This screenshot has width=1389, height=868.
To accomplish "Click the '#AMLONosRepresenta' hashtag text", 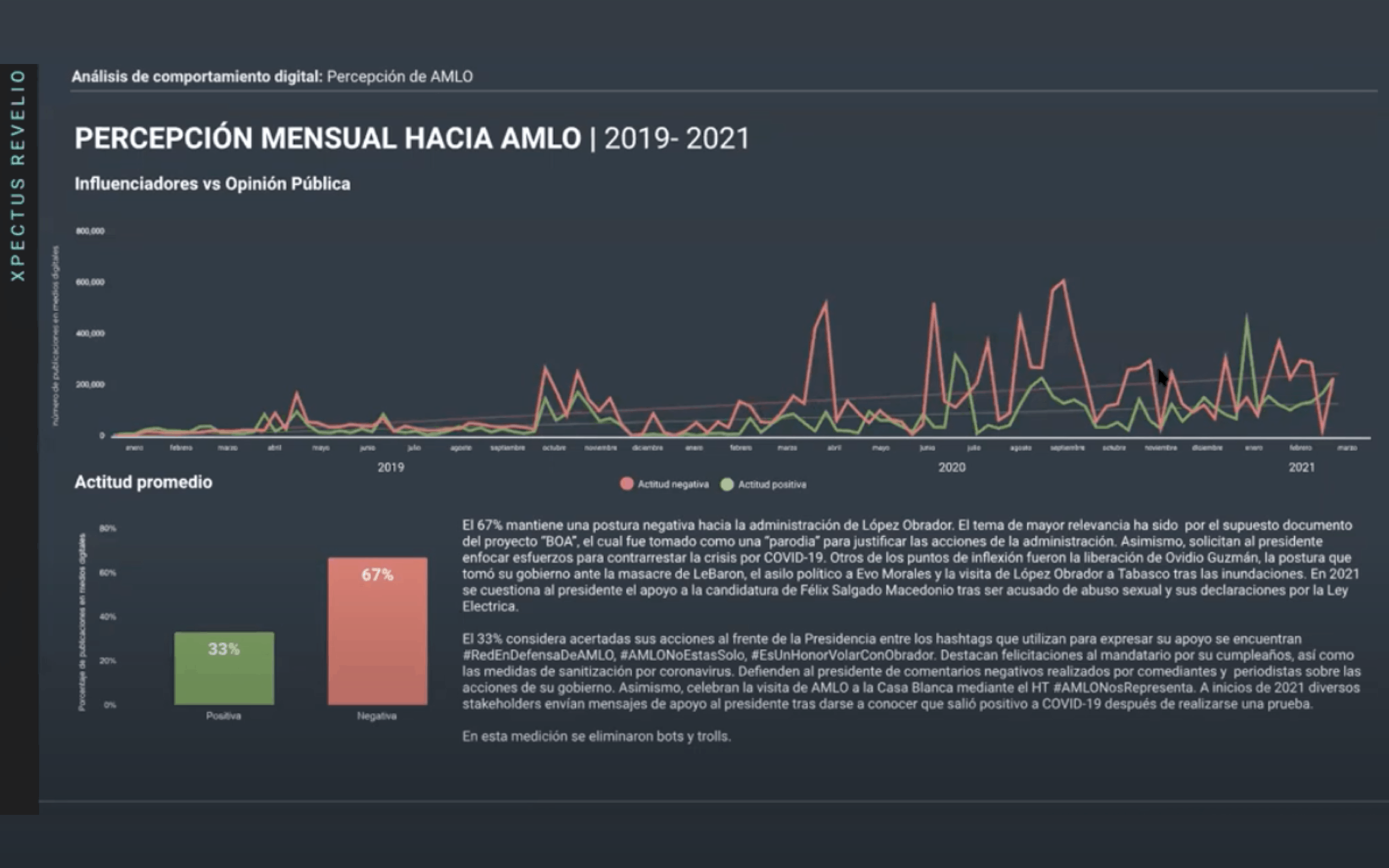I will click(1124, 688).
